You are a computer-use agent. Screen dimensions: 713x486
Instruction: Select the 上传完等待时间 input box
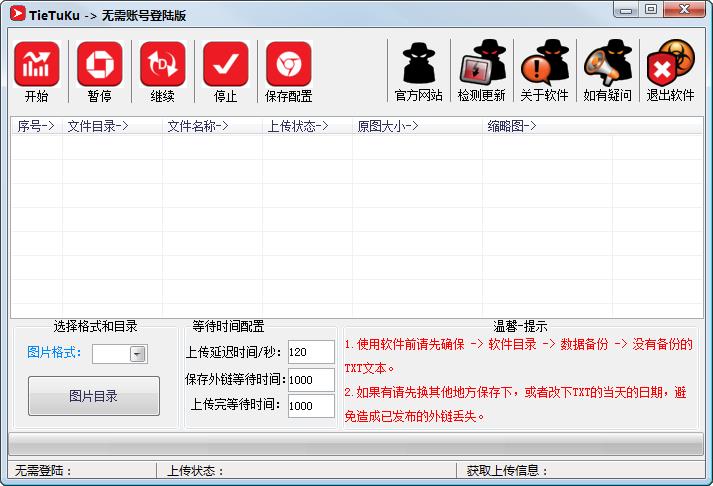point(310,406)
